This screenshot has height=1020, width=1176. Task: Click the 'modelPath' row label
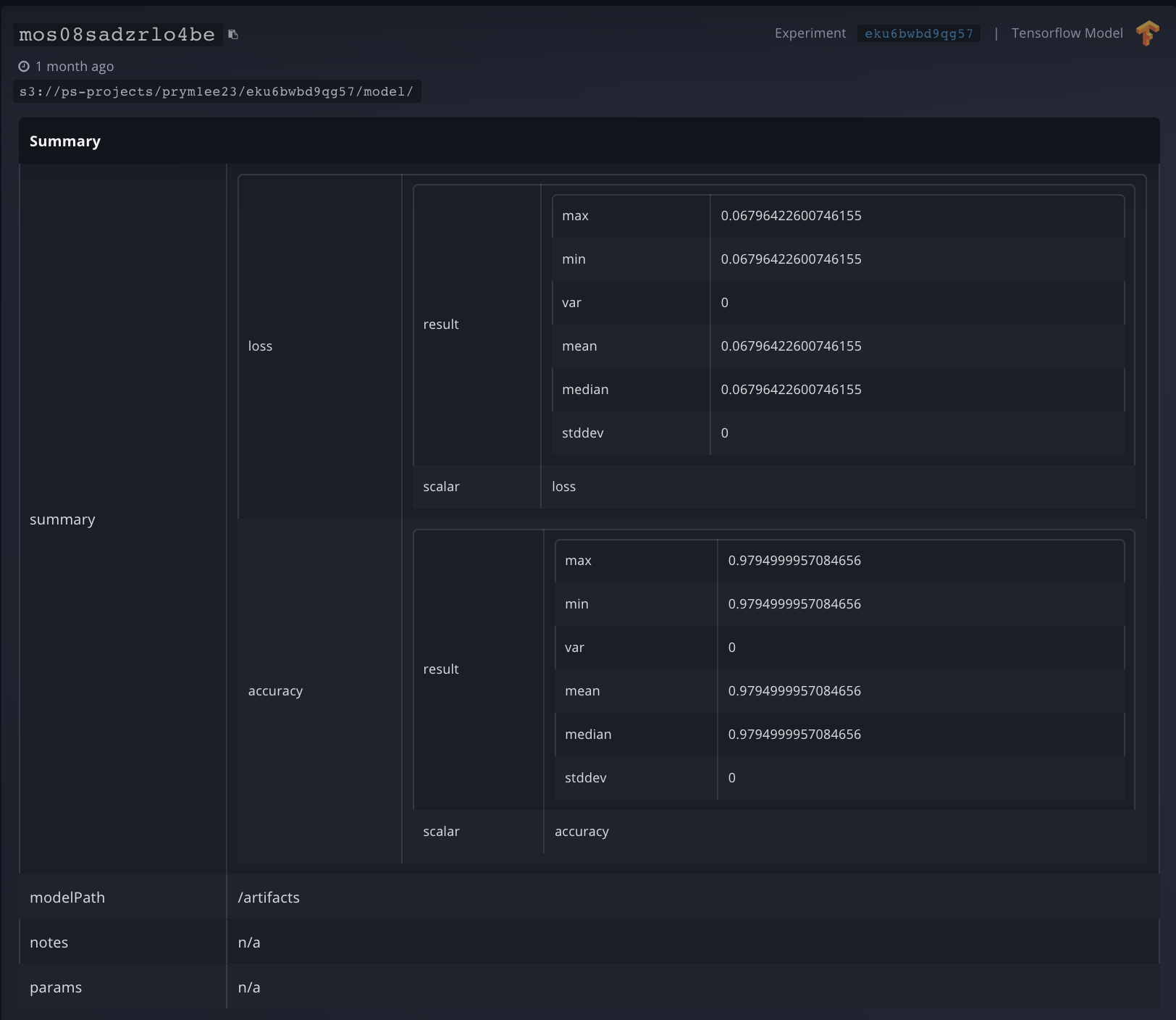pyautogui.click(x=67, y=898)
